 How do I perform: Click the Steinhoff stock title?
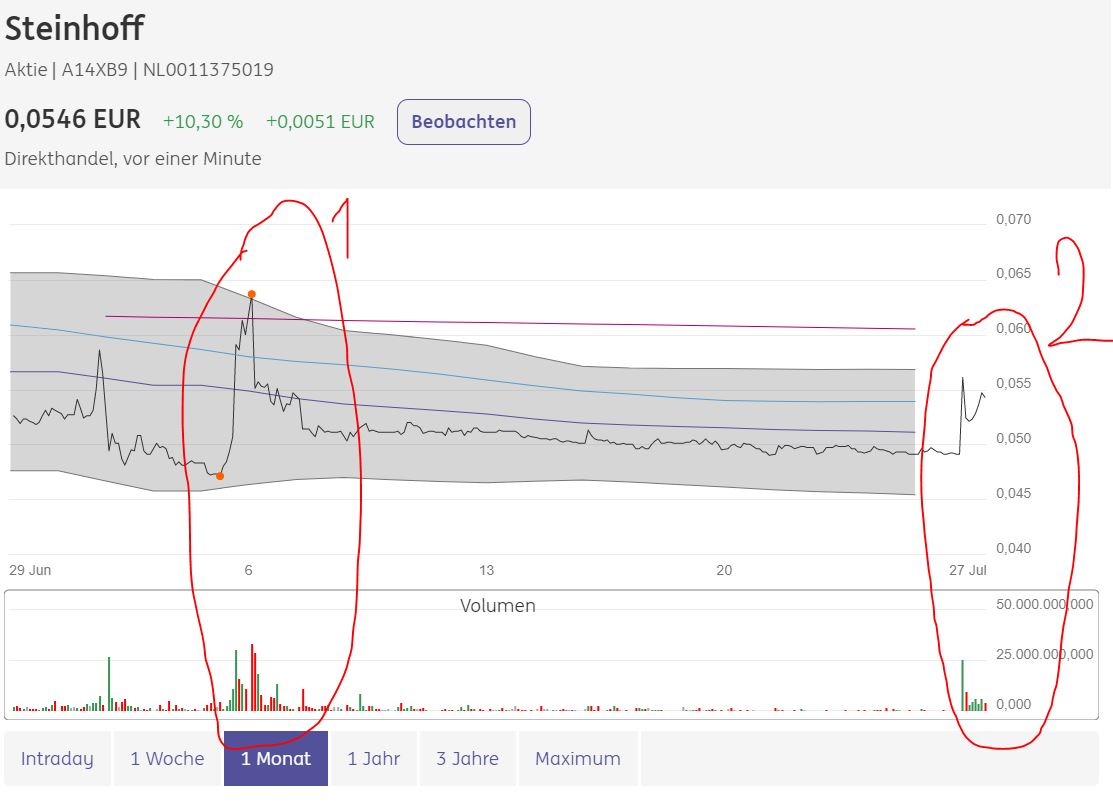coord(75,28)
